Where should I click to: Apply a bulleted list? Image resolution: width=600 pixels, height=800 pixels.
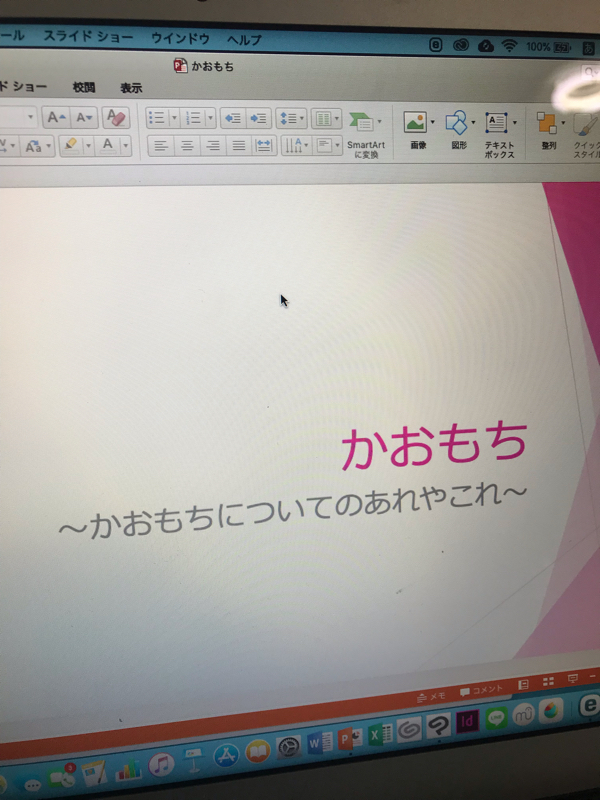pyautogui.click(x=157, y=118)
